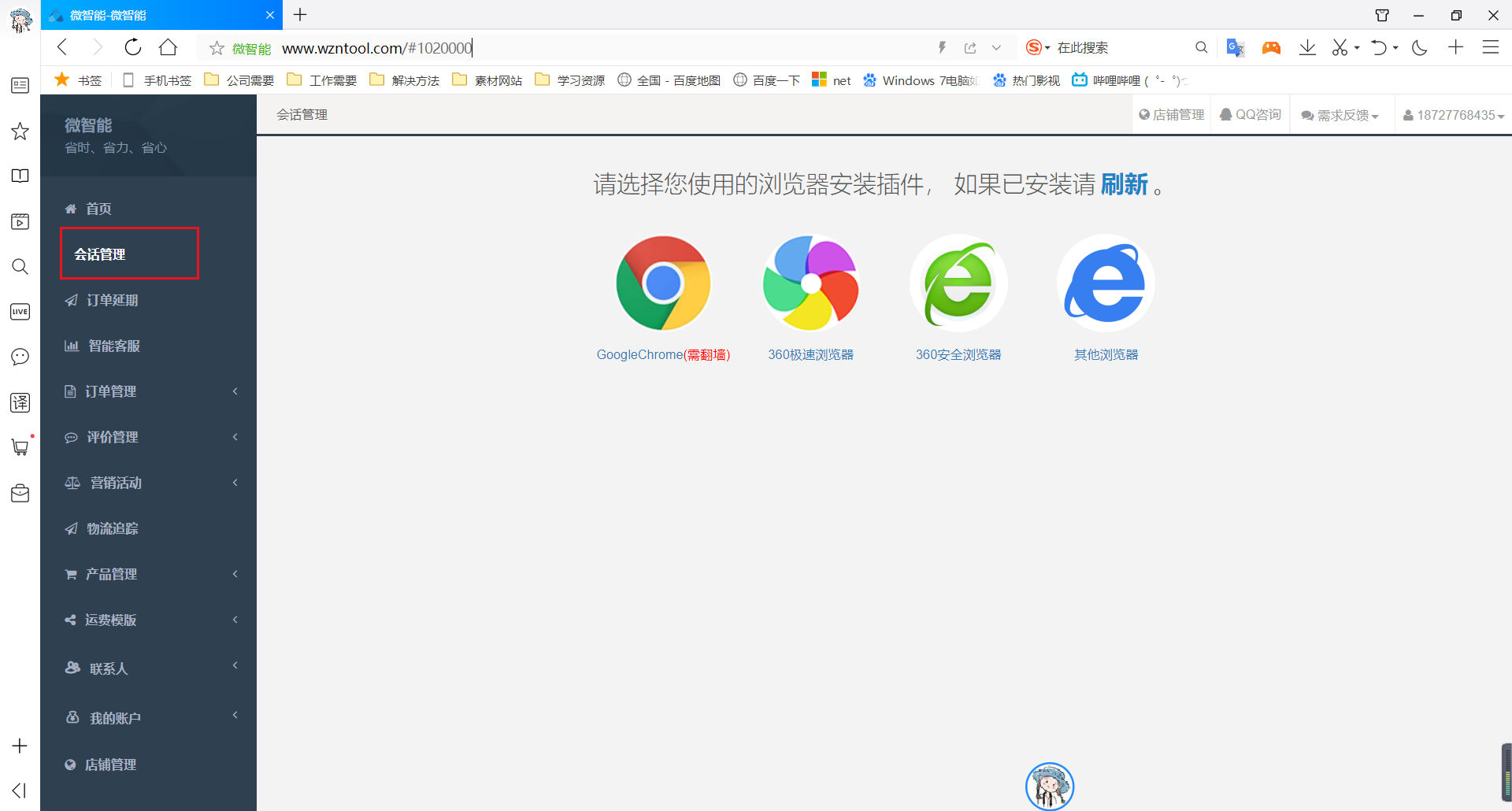The image size is (1512, 811).
Task: Open the 译 translate icon in left sidebar
Action: [20, 402]
